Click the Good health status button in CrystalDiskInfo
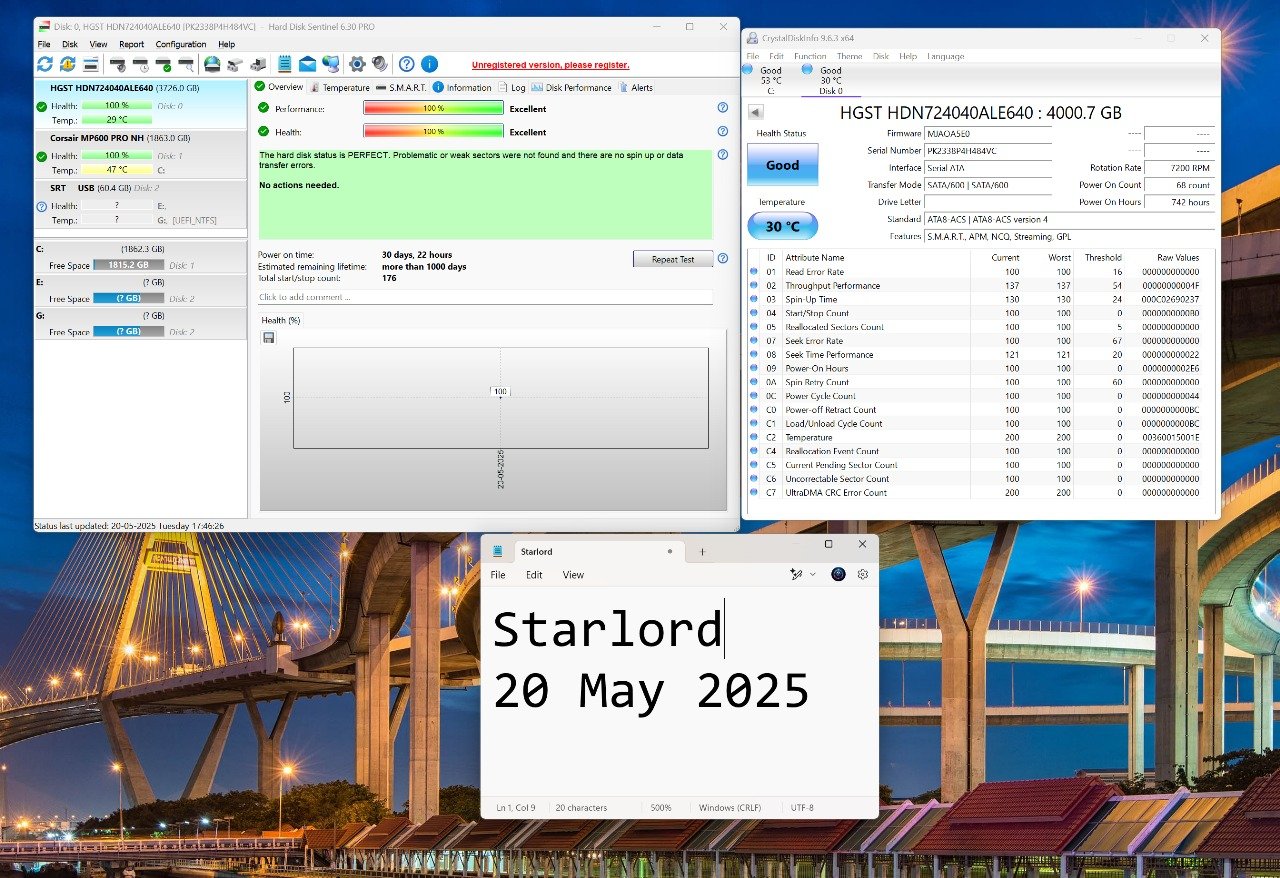 (x=782, y=164)
